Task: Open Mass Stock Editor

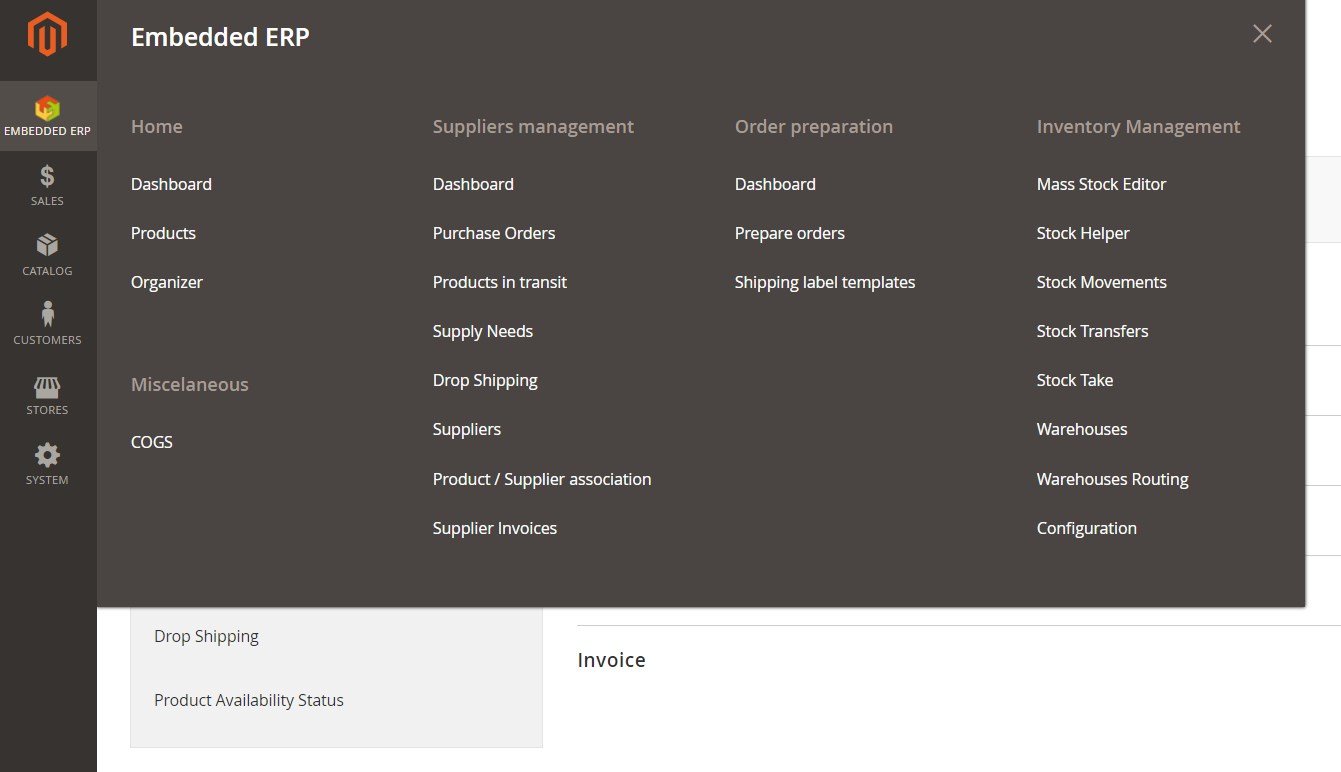Action: pyautogui.click(x=1102, y=184)
